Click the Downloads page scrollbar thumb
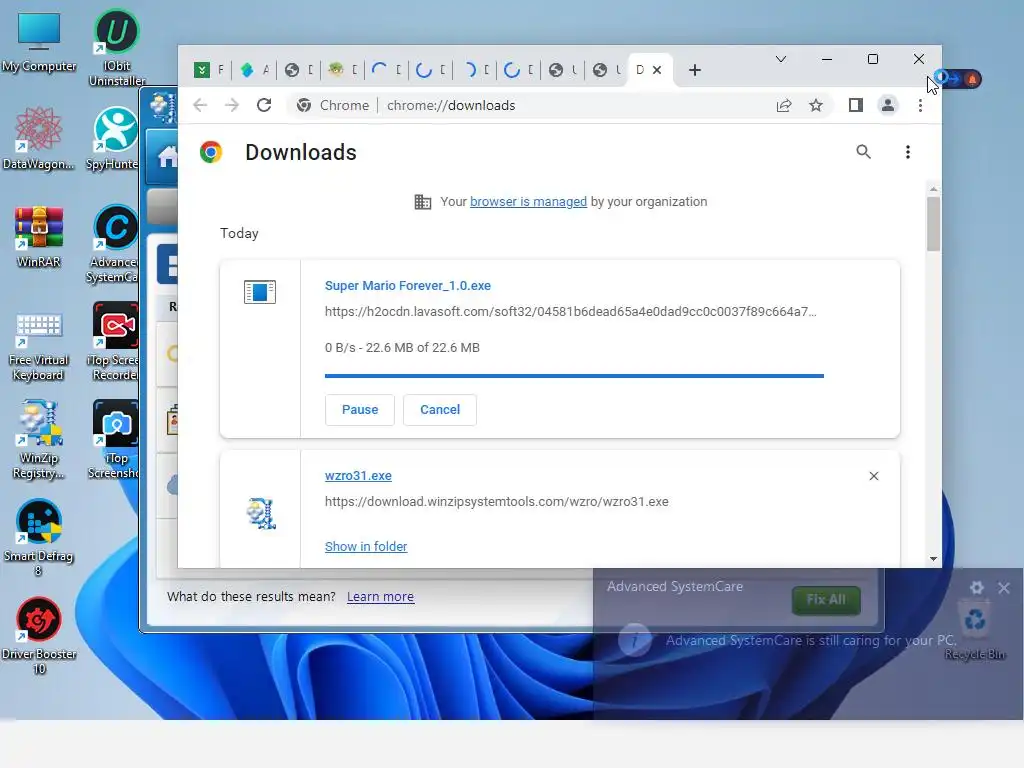The height and width of the screenshot is (768, 1024). coord(933,223)
